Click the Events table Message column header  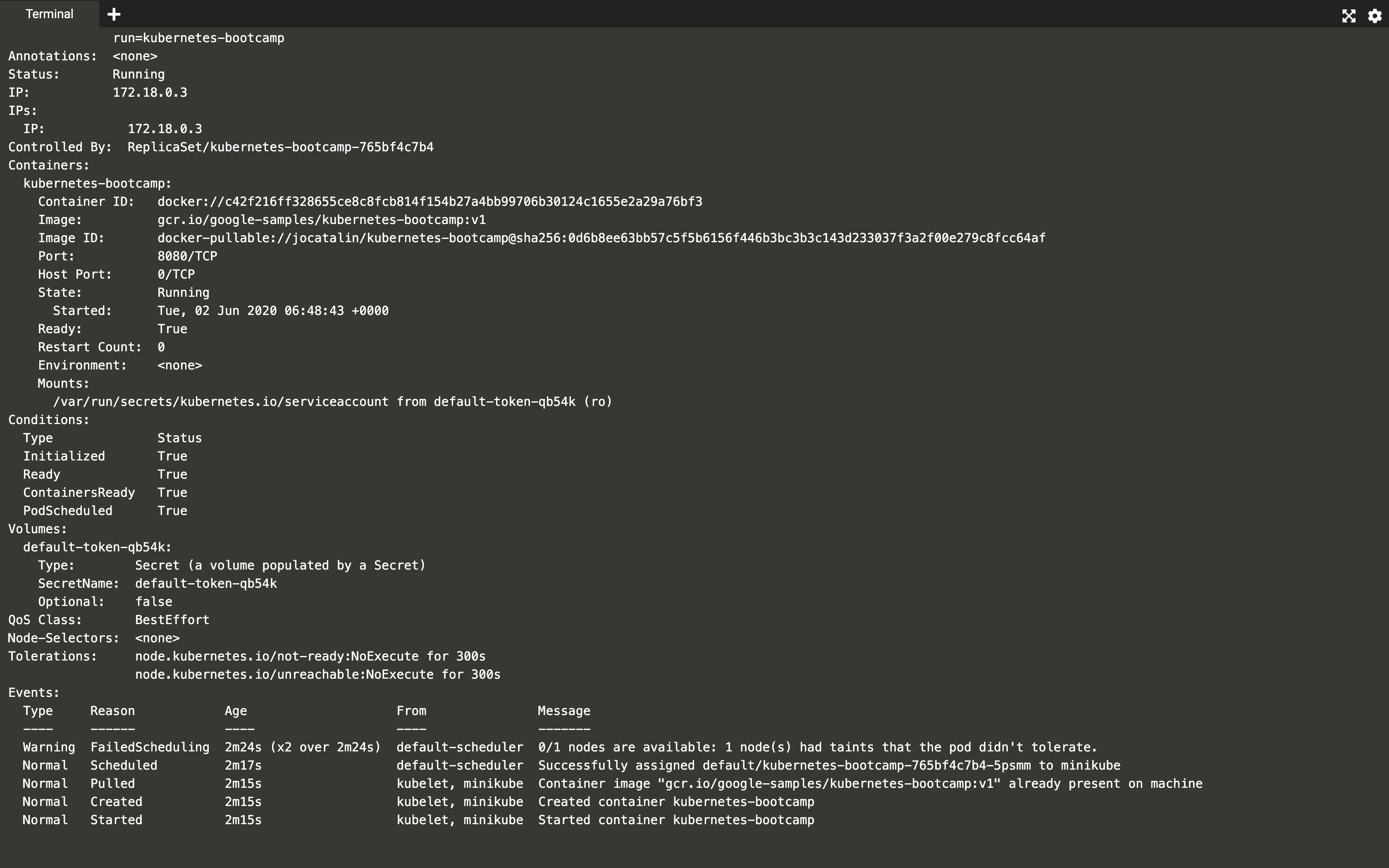coord(563,711)
